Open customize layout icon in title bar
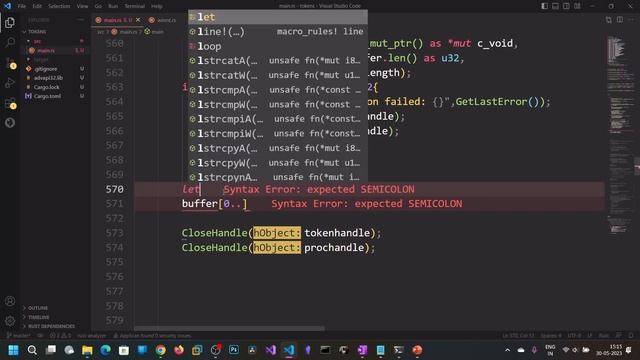640x360 pixels. (x=577, y=6)
